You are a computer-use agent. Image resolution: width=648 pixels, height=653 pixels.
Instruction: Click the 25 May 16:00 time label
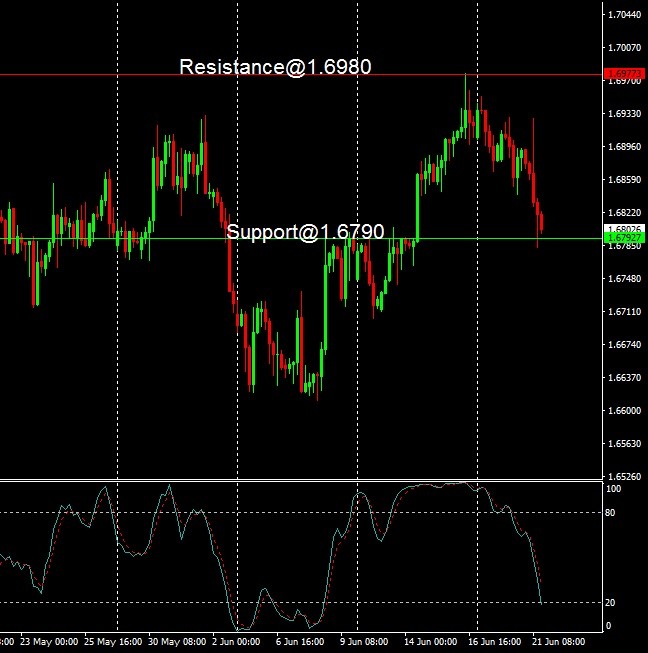click(x=113, y=641)
